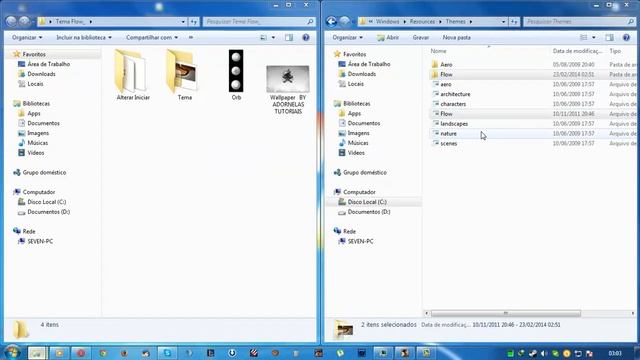This screenshot has width=640, height=360.
Task: Open the Windows Start orb
Action: pos(12,352)
